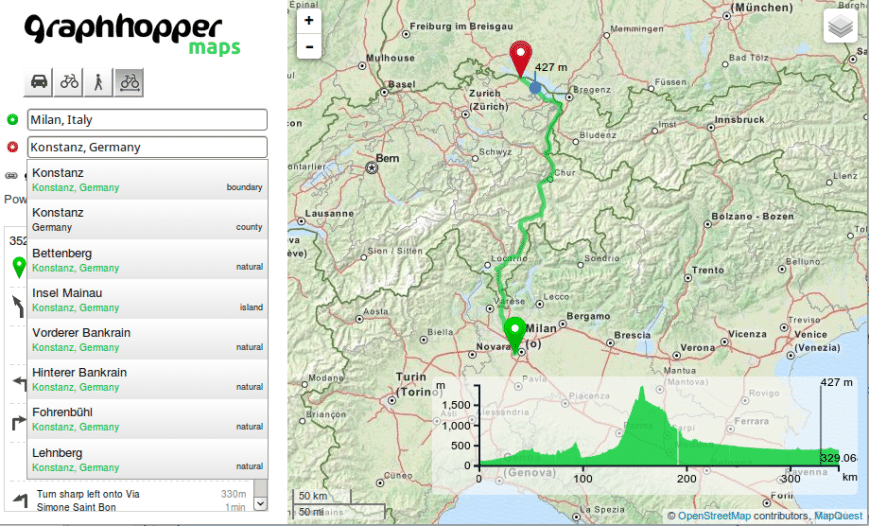Click into the Milan, Italy start field
The width and height of the screenshot is (869, 526).
coord(147,120)
